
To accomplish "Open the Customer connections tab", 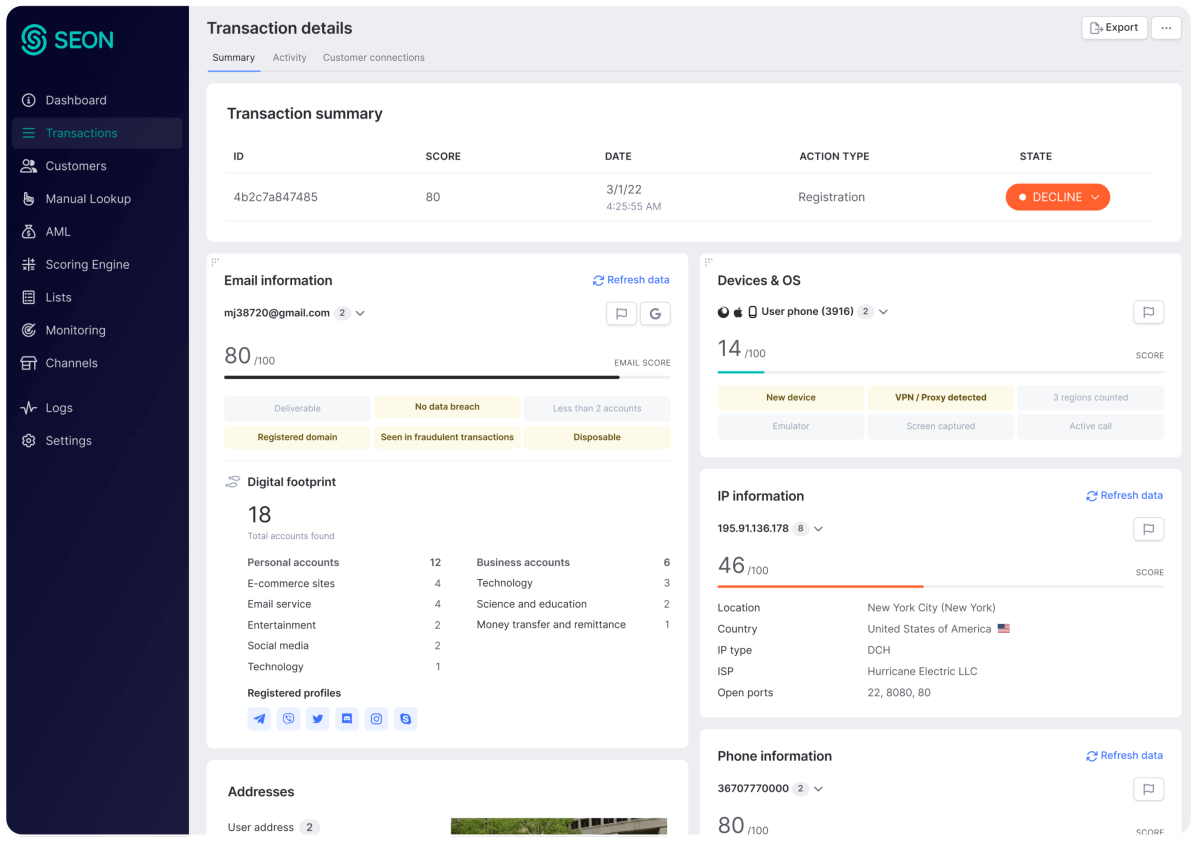I will [373, 58].
